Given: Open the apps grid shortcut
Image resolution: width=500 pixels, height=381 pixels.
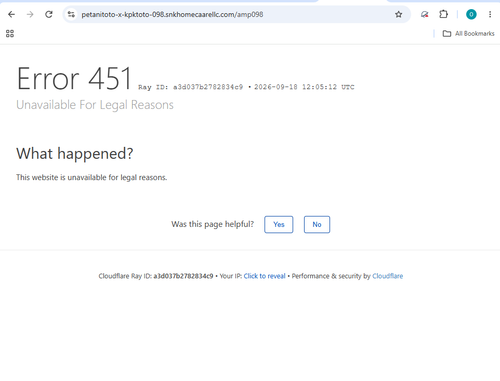Looking at the screenshot, I should point(10,33).
